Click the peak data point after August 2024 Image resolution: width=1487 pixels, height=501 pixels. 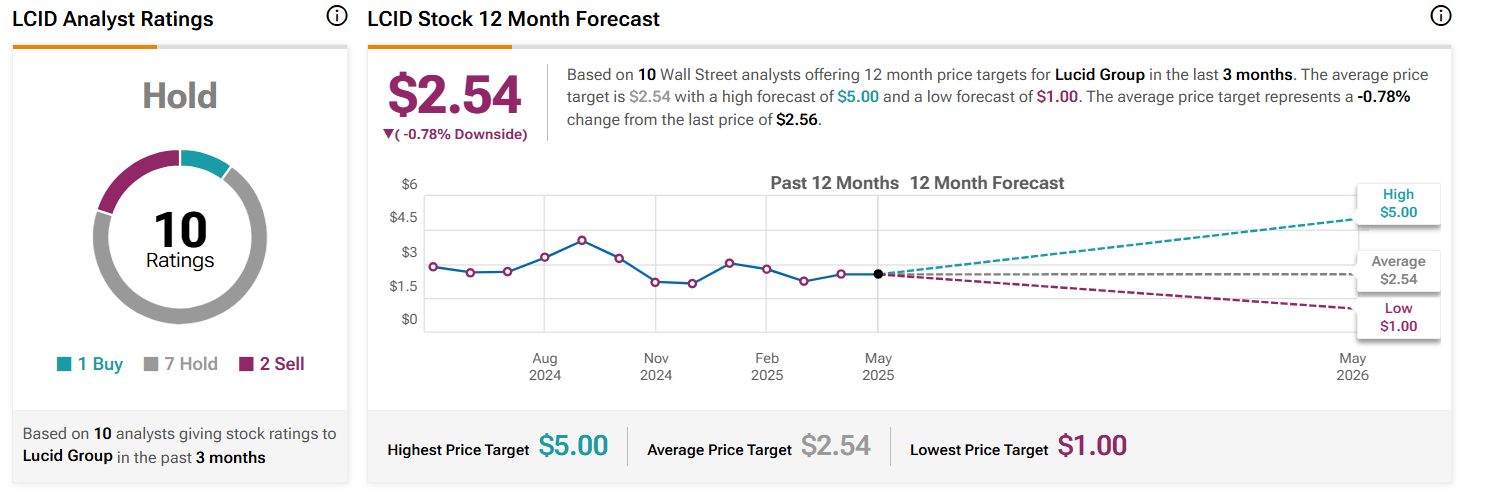click(582, 241)
